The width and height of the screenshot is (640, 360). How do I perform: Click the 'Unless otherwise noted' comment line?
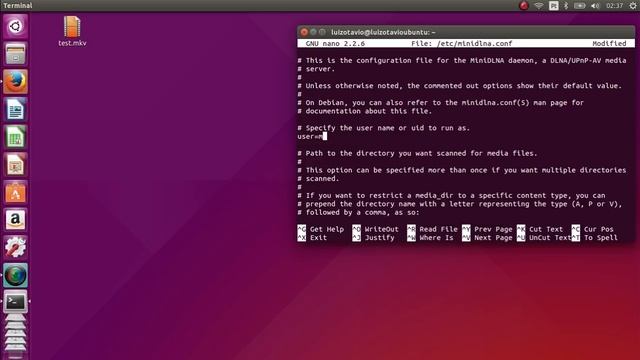point(460,86)
